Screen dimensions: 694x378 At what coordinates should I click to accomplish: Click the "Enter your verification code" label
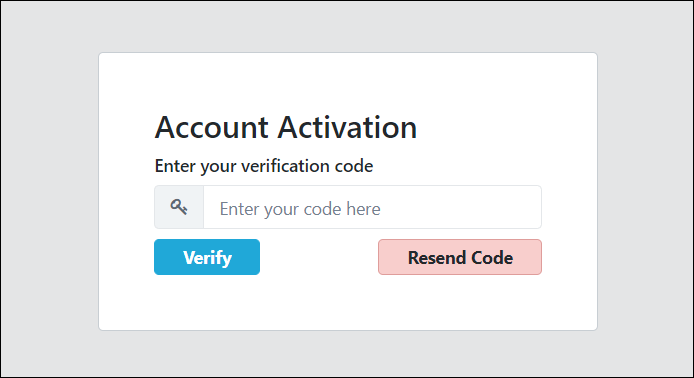(x=264, y=166)
